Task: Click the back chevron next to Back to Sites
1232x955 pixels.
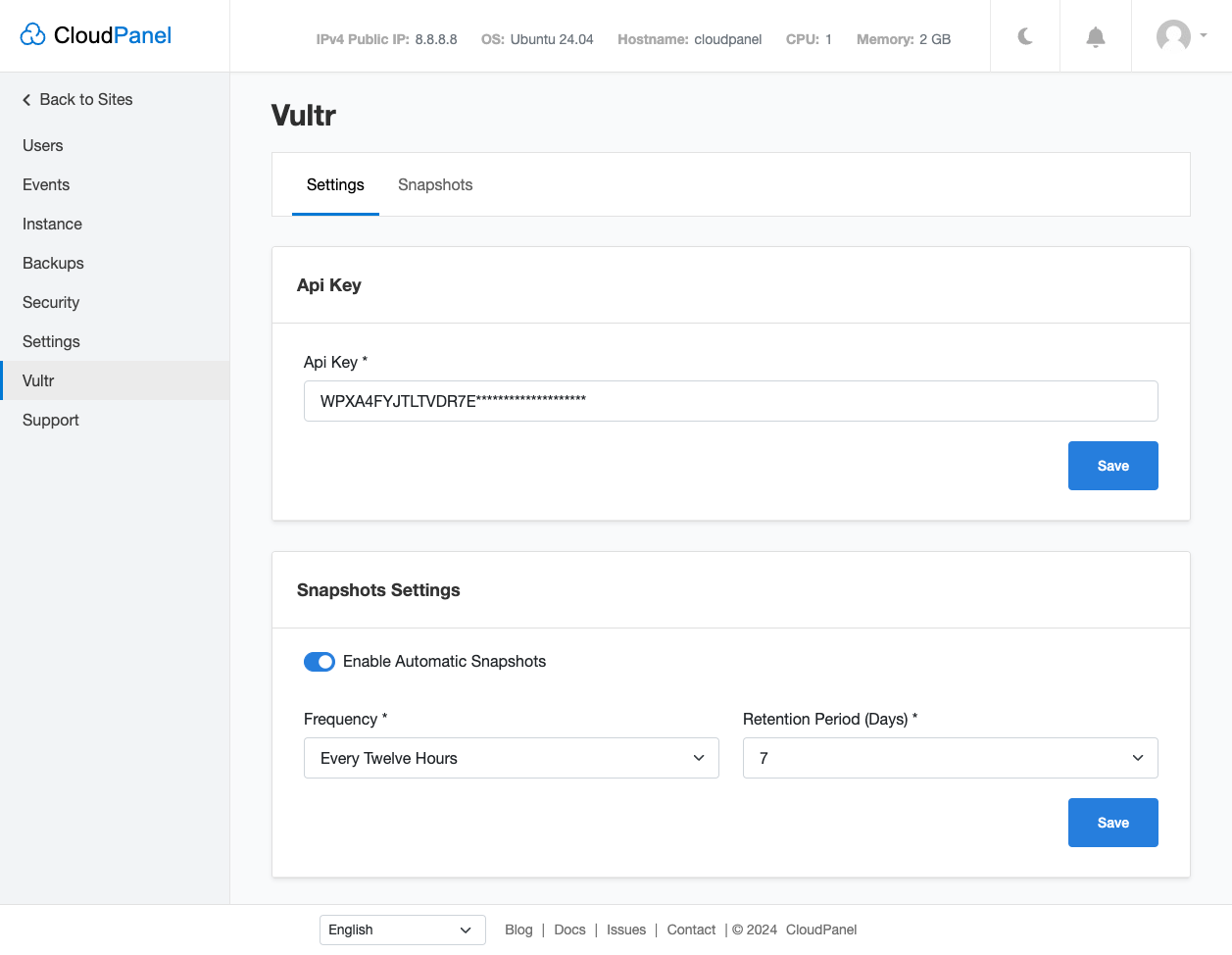Action: tap(25, 99)
